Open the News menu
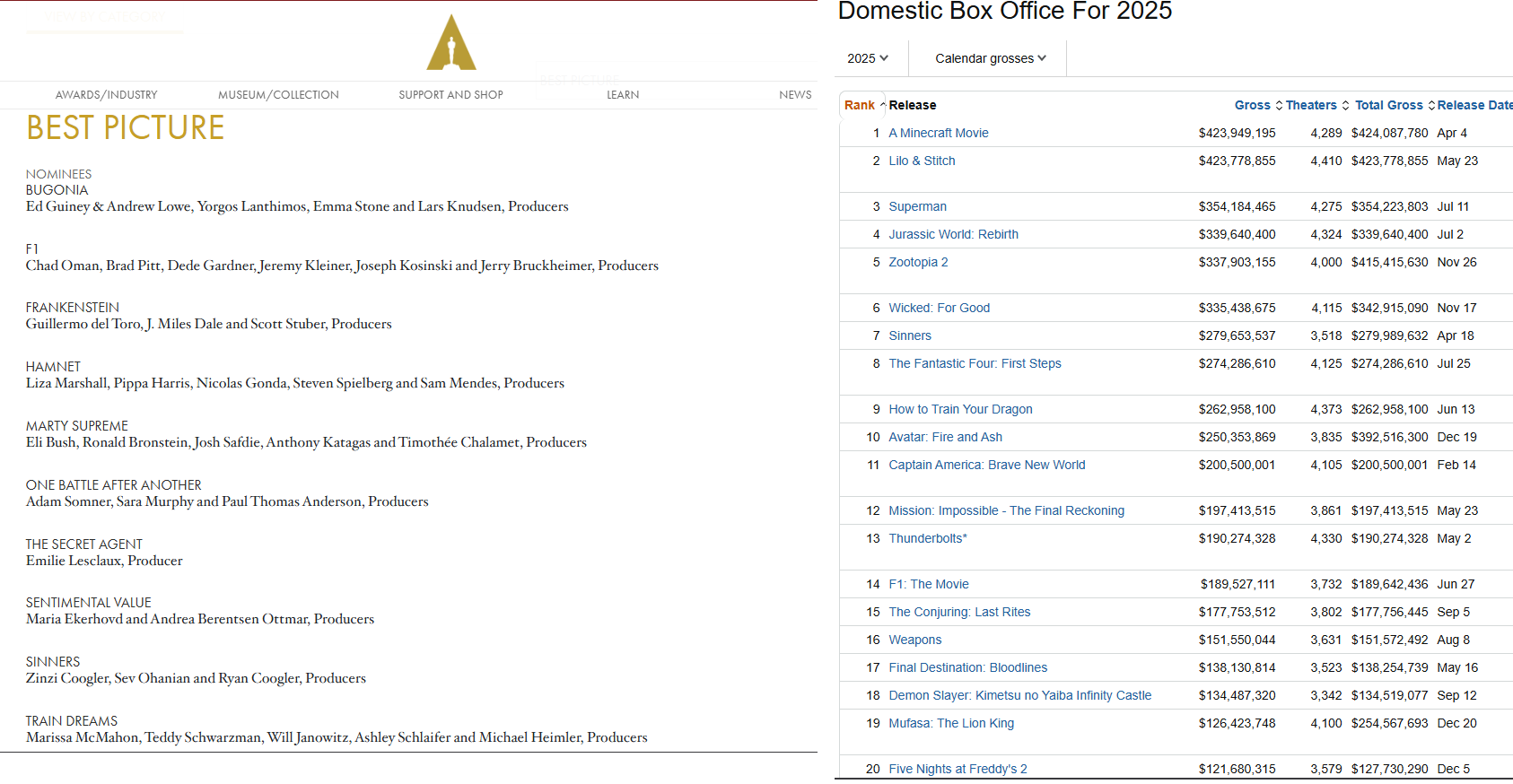Viewport: 1513px width, 784px height. tap(795, 95)
